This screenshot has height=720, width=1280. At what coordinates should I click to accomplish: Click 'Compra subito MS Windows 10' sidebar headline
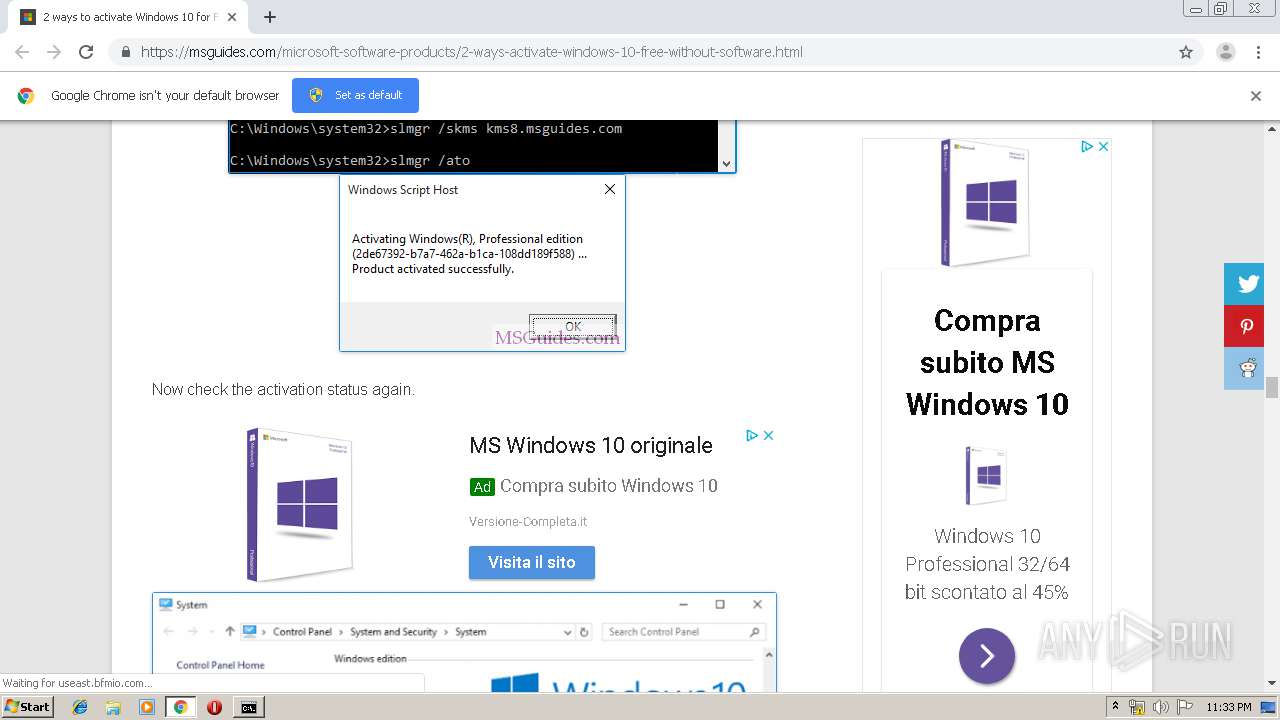pos(987,362)
